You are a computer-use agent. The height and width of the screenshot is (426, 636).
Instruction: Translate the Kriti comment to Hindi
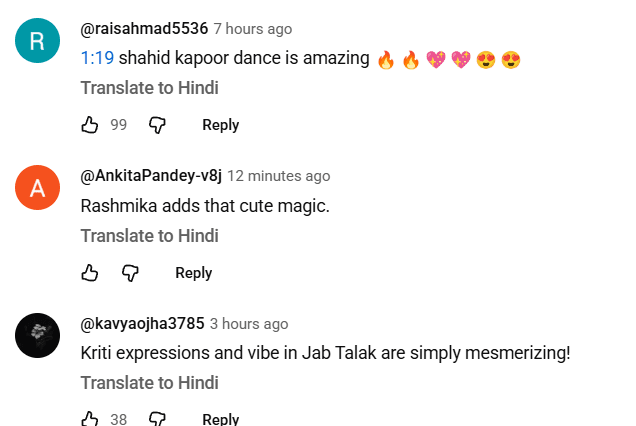click(x=149, y=383)
